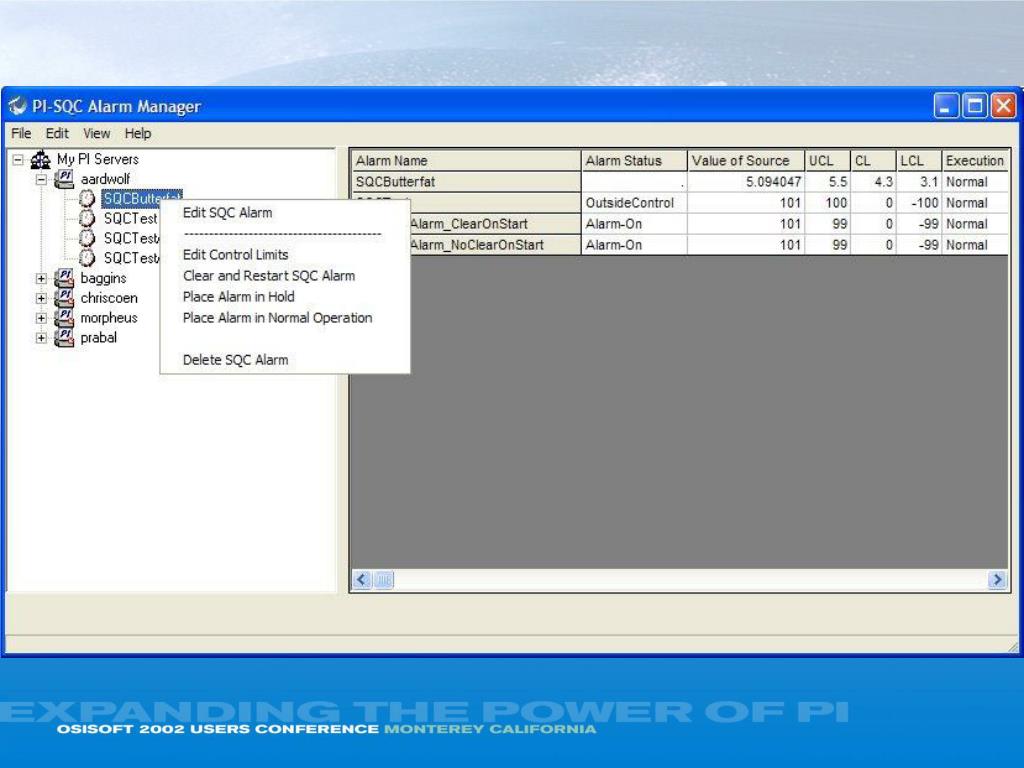Choose Clear and Restart SQC Alarm
The image size is (1024, 768).
click(x=268, y=276)
